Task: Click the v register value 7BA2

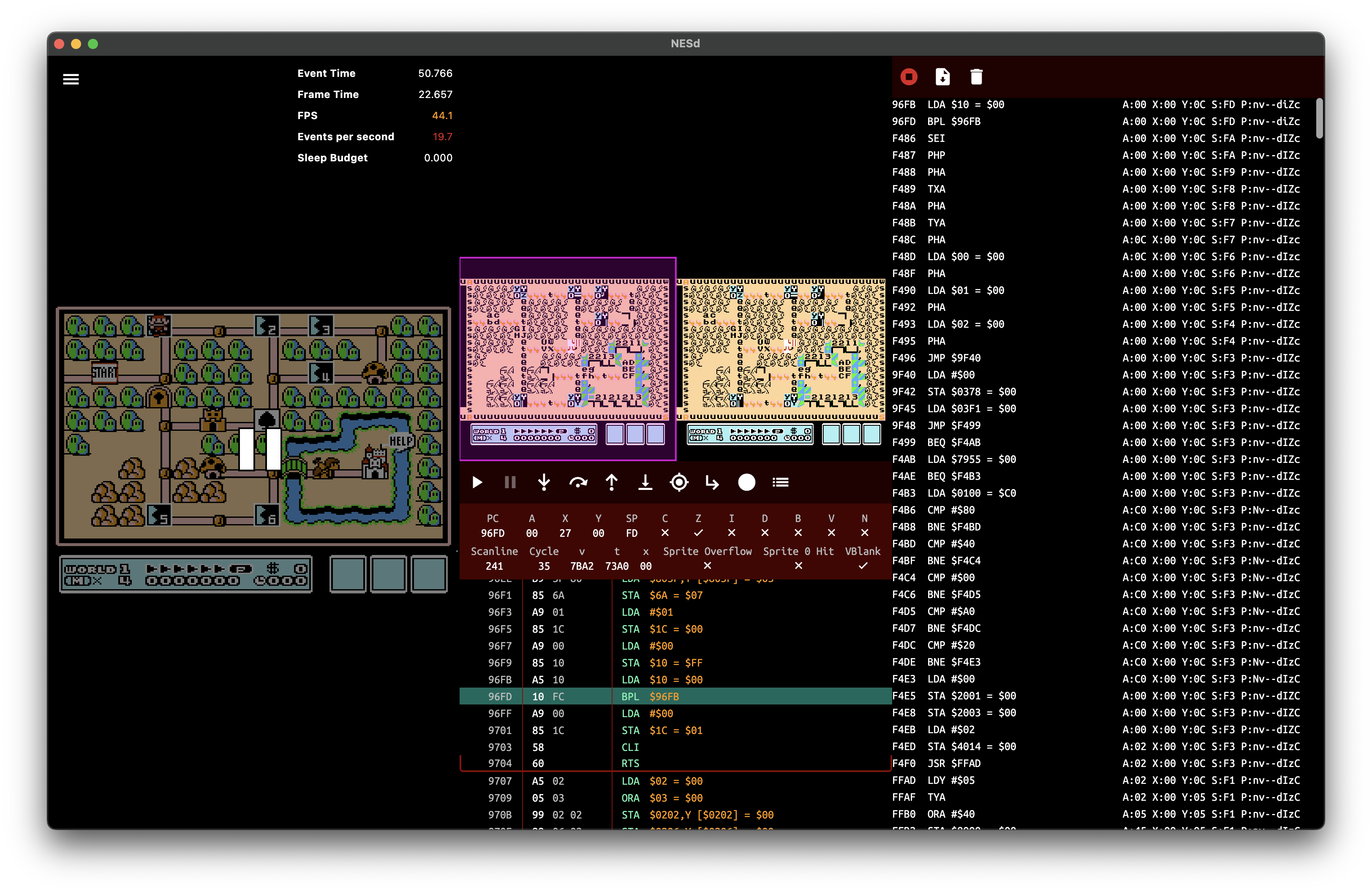Action: click(x=582, y=566)
